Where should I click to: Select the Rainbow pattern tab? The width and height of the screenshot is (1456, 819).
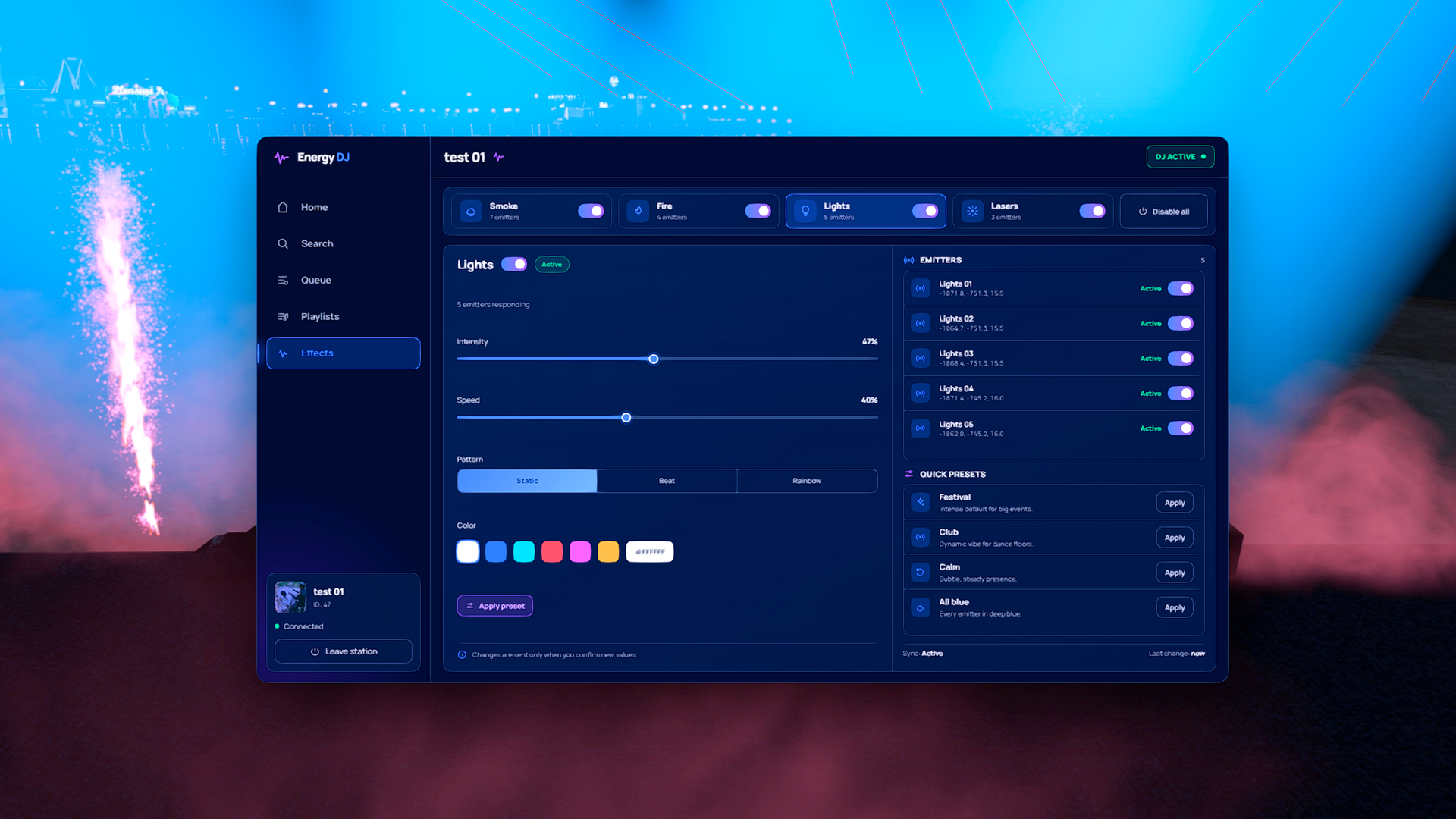coord(807,481)
